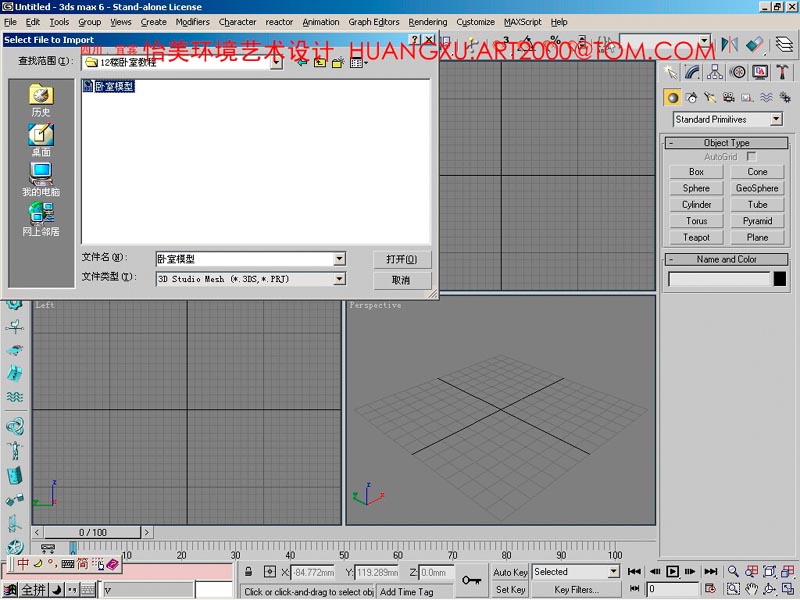Viewport: 800px width, 600px height.
Task: Click the water waves icon in reactor toolbar
Action: 15,397
